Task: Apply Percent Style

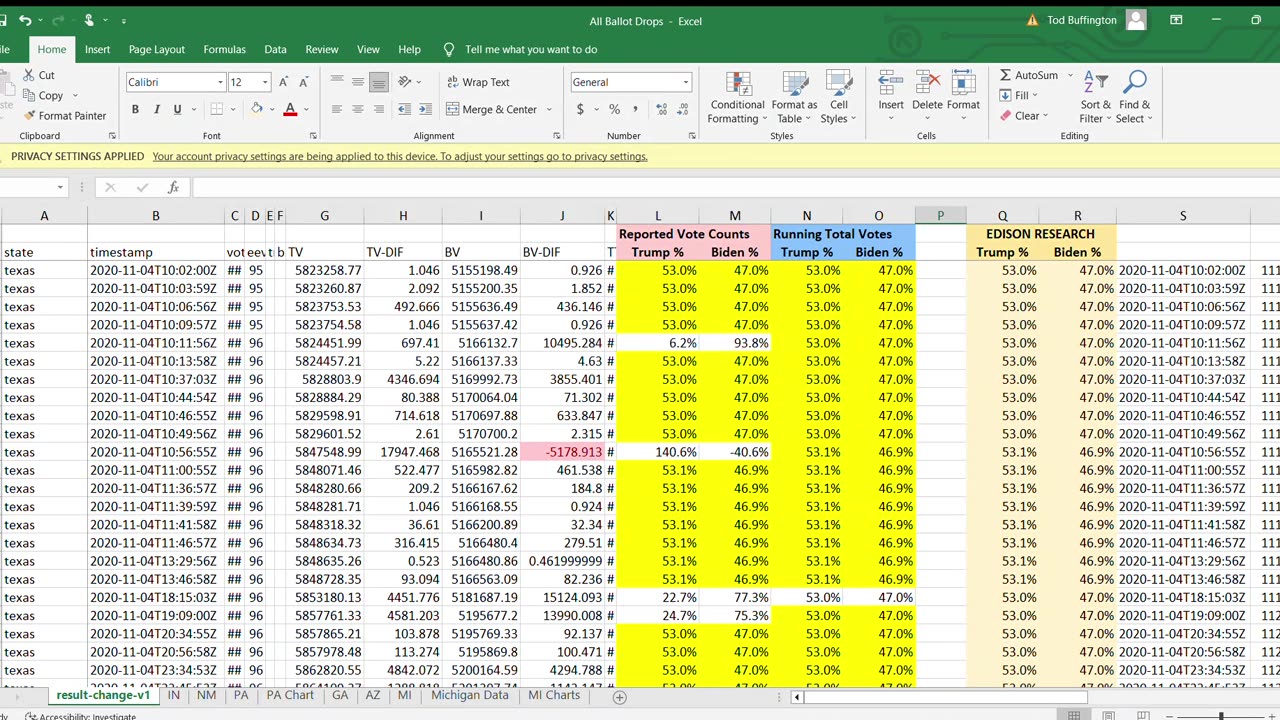Action: [614, 109]
